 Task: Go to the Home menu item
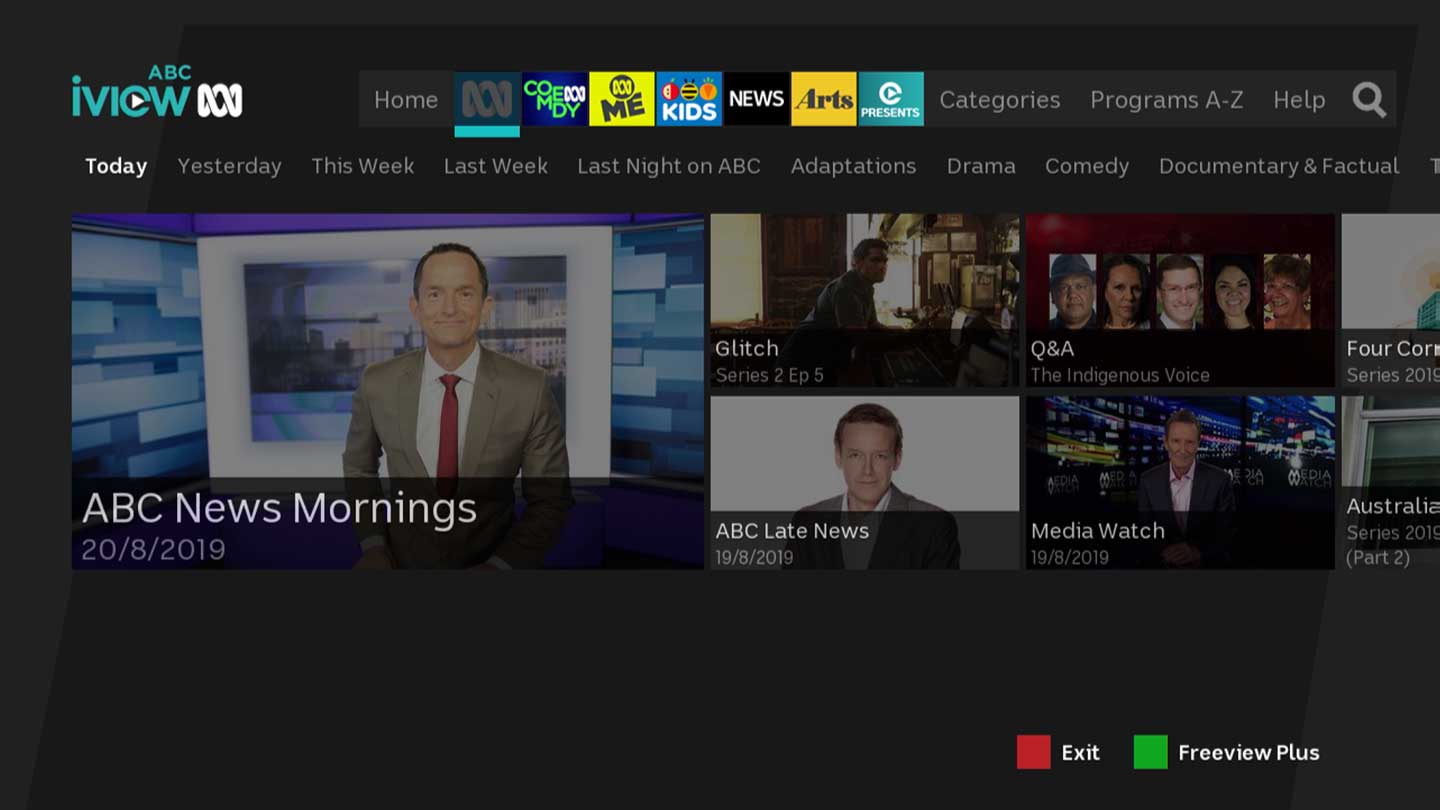[406, 100]
